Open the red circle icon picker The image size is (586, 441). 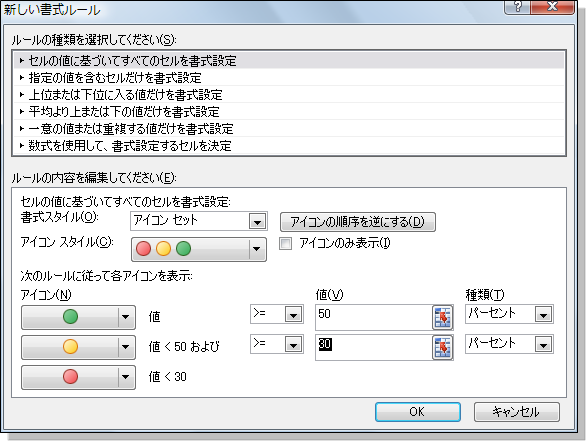click(x=78, y=377)
